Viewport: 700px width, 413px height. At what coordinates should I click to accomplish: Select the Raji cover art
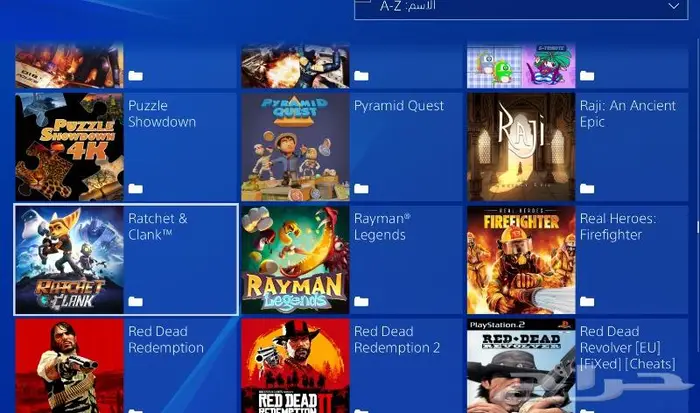point(521,147)
